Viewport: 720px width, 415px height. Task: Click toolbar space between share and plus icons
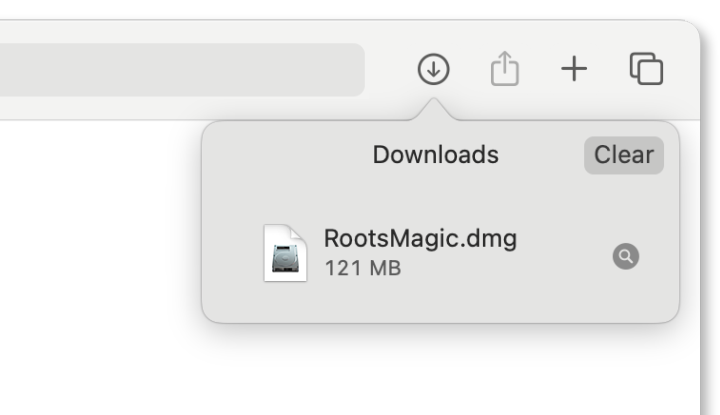point(539,69)
